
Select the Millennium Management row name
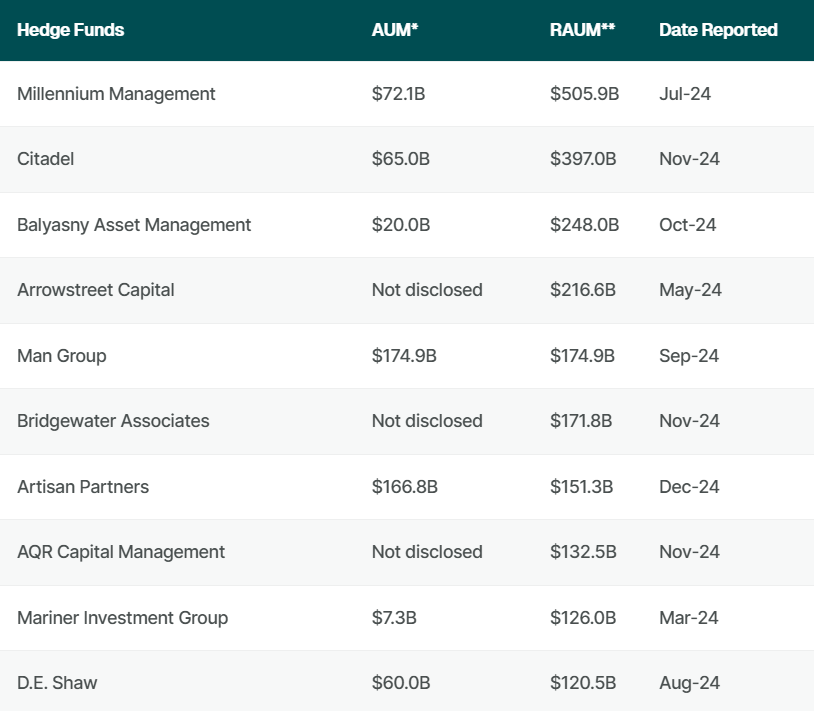coord(116,94)
